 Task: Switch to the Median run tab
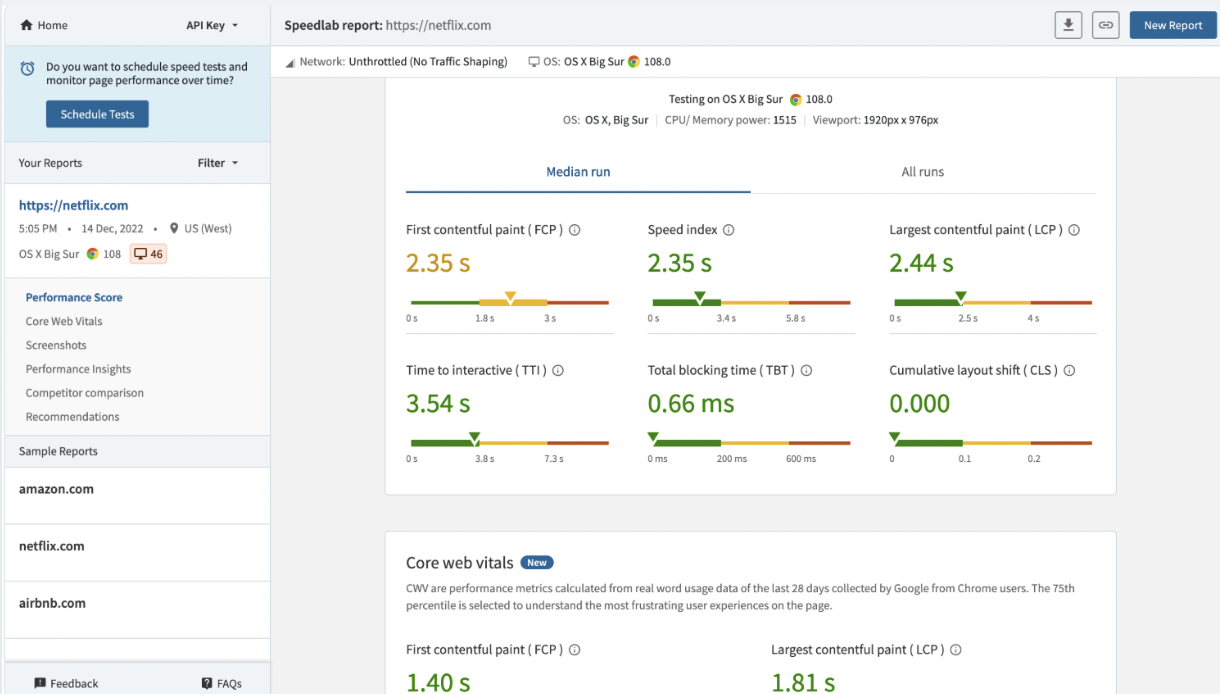click(578, 172)
